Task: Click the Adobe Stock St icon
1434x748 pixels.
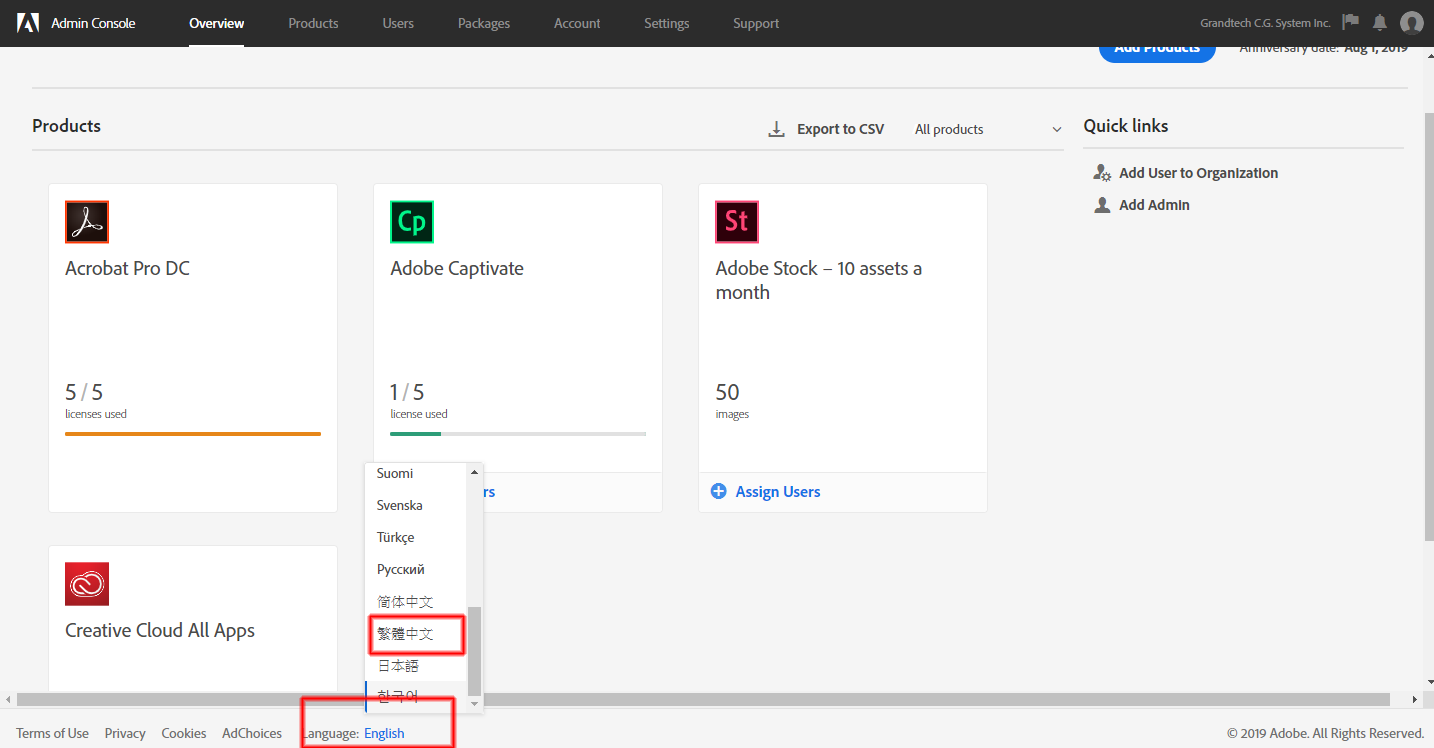Action: (x=737, y=222)
